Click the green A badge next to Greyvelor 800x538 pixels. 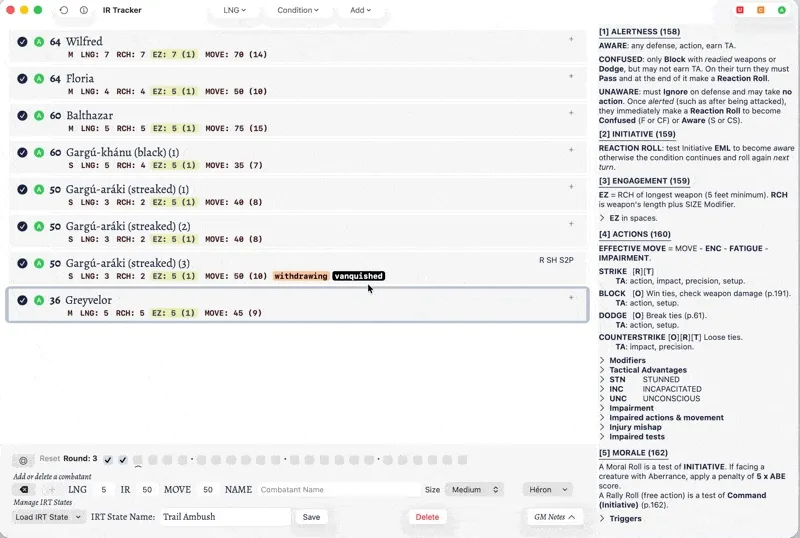click(x=39, y=300)
